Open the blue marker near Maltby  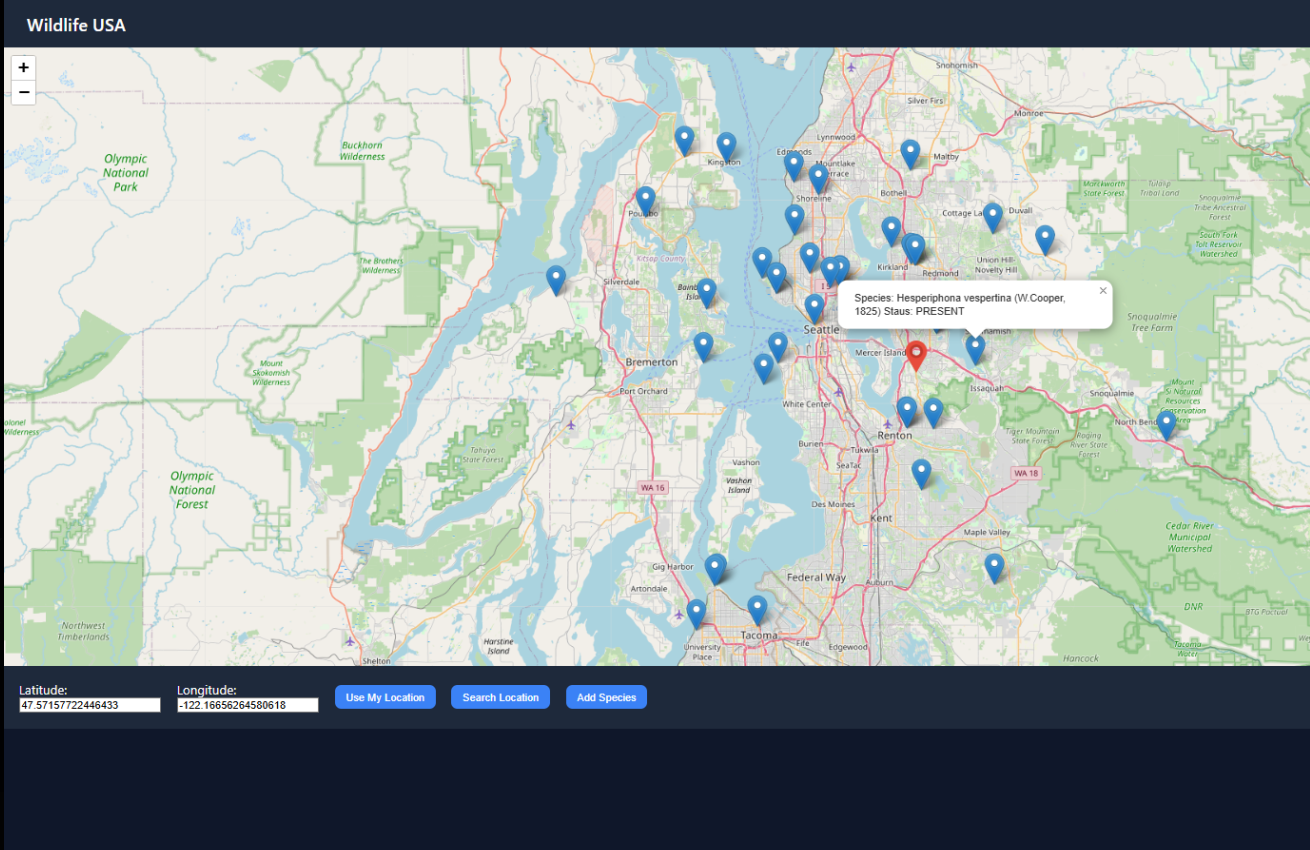[x=910, y=153]
